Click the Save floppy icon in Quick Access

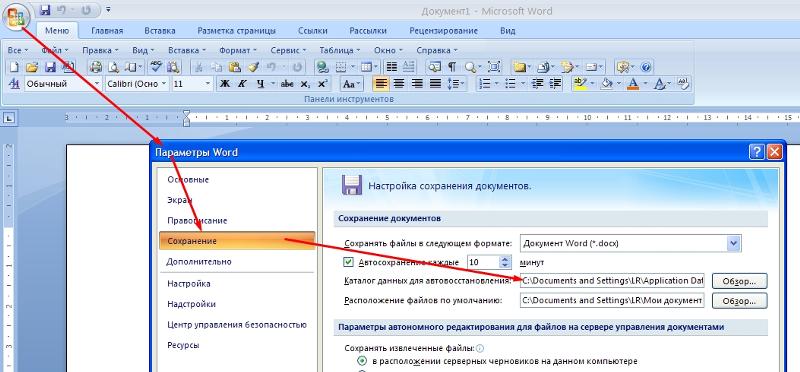(45, 10)
